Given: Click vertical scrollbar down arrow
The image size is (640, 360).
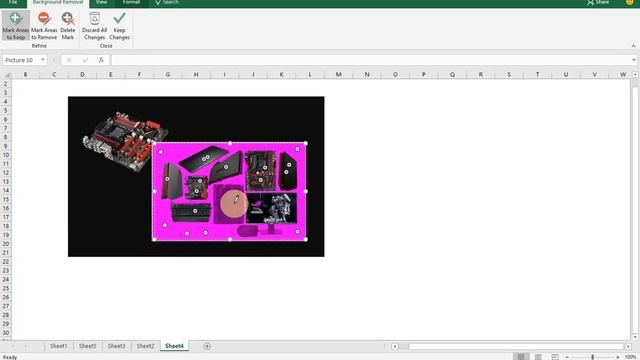Looking at the screenshot, I should point(635,337).
